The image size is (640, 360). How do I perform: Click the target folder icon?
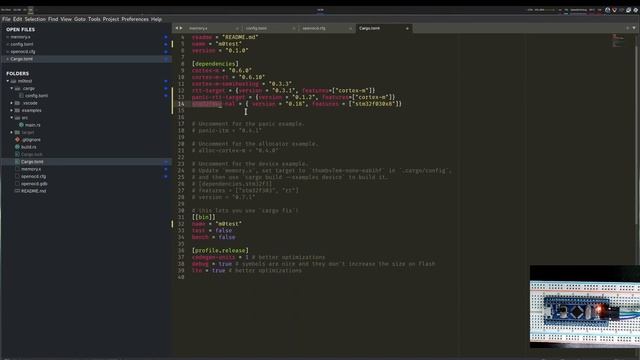(x=17, y=133)
